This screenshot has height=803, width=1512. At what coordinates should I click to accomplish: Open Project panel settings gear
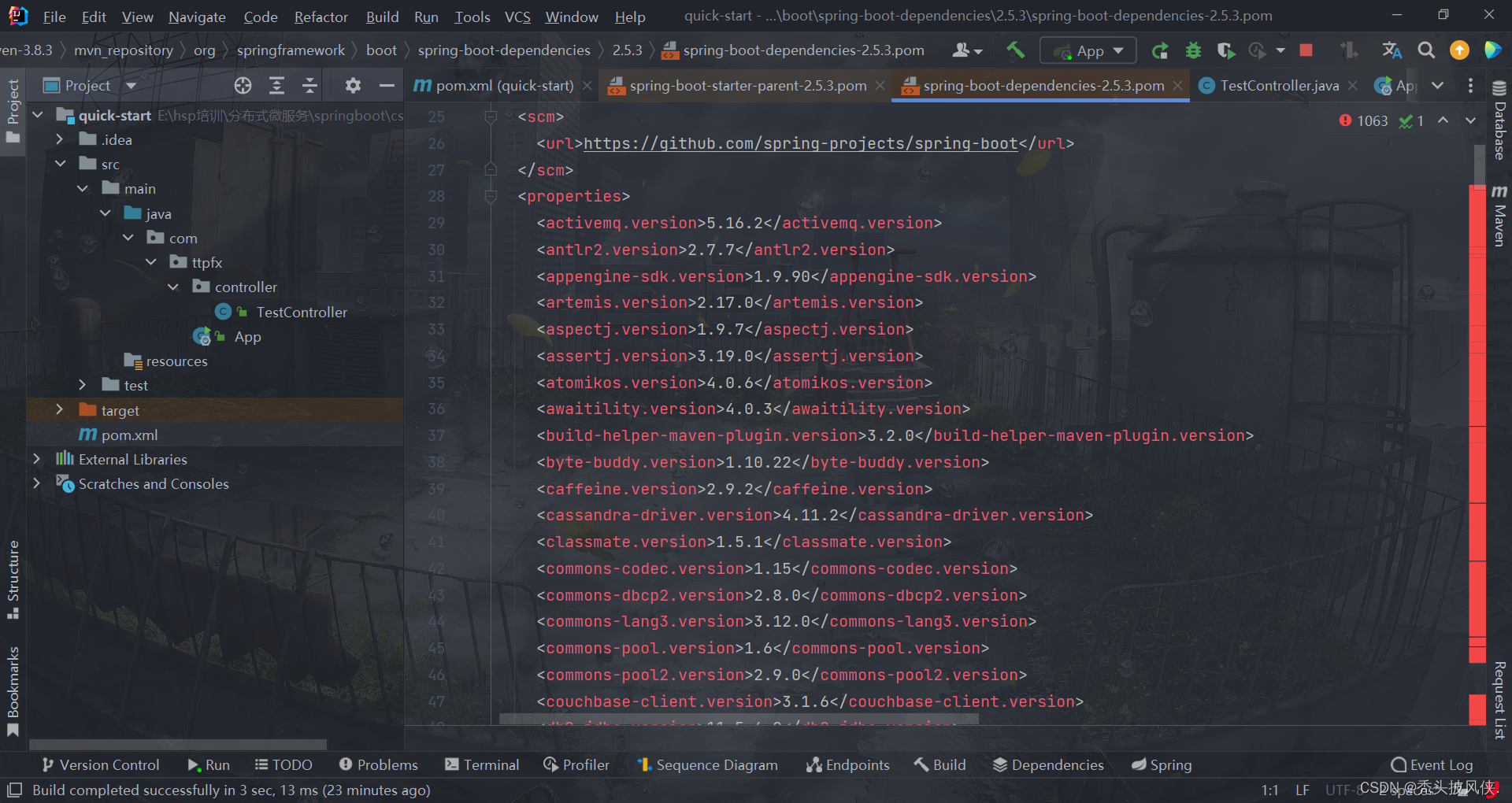pyautogui.click(x=353, y=86)
